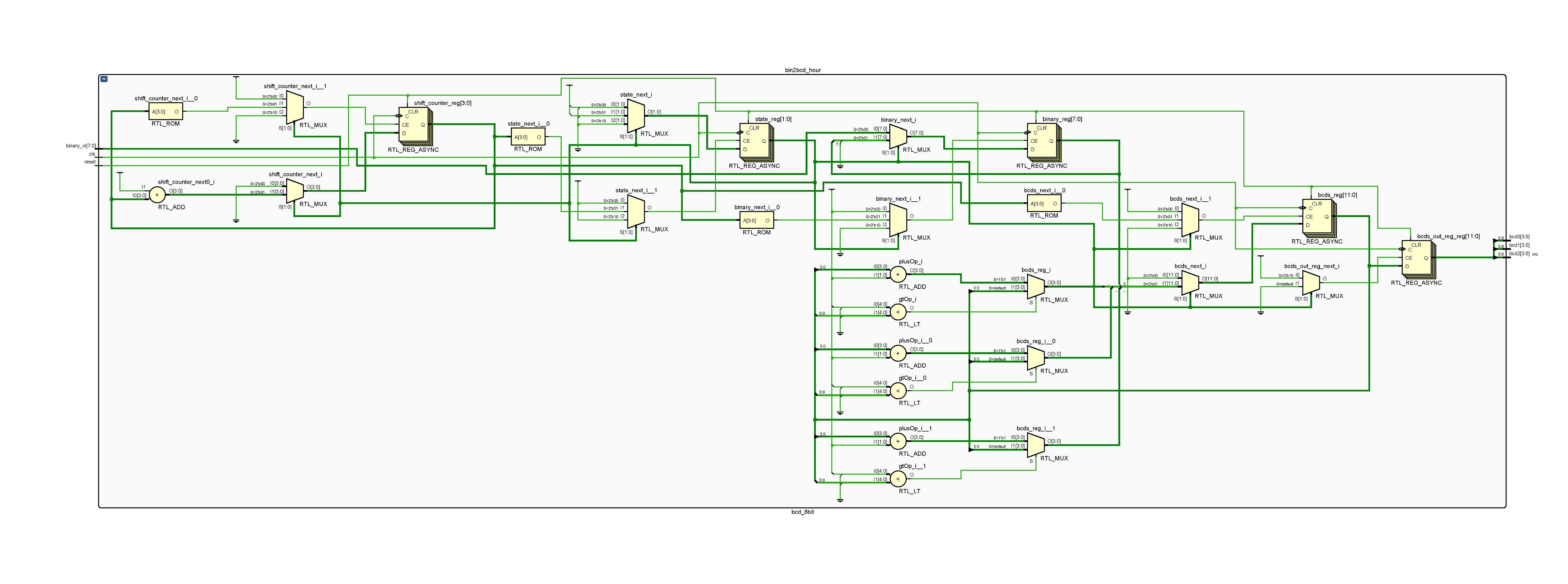Viewport: 1568px width, 584px height.
Task: Select the bcd2[3:0] output port
Action: 1519,253
